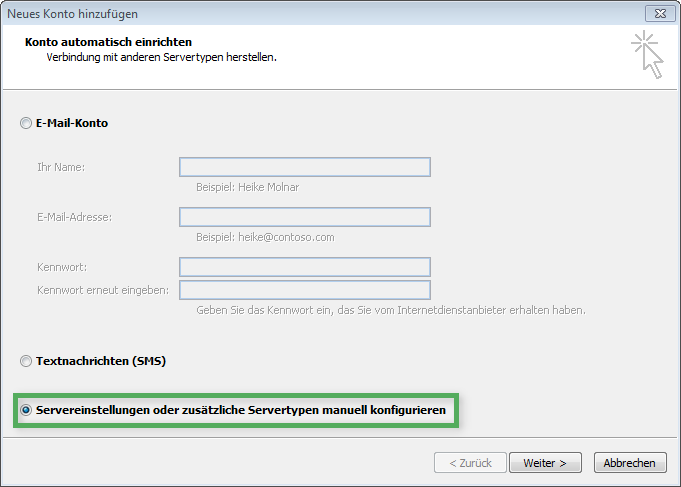Image resolution: width=681 pixels, height=487 pixels.
Task: Click the Beispiel: Heike Molnar hint text
Action: click(248, 187)
